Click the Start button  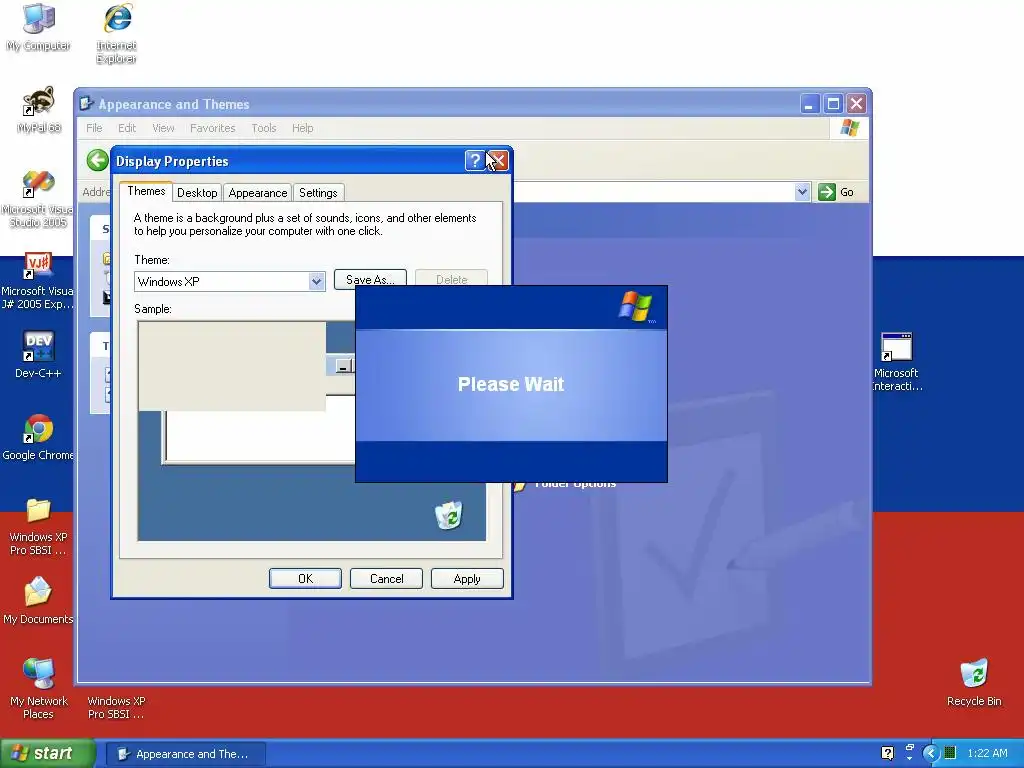point(47,753)
